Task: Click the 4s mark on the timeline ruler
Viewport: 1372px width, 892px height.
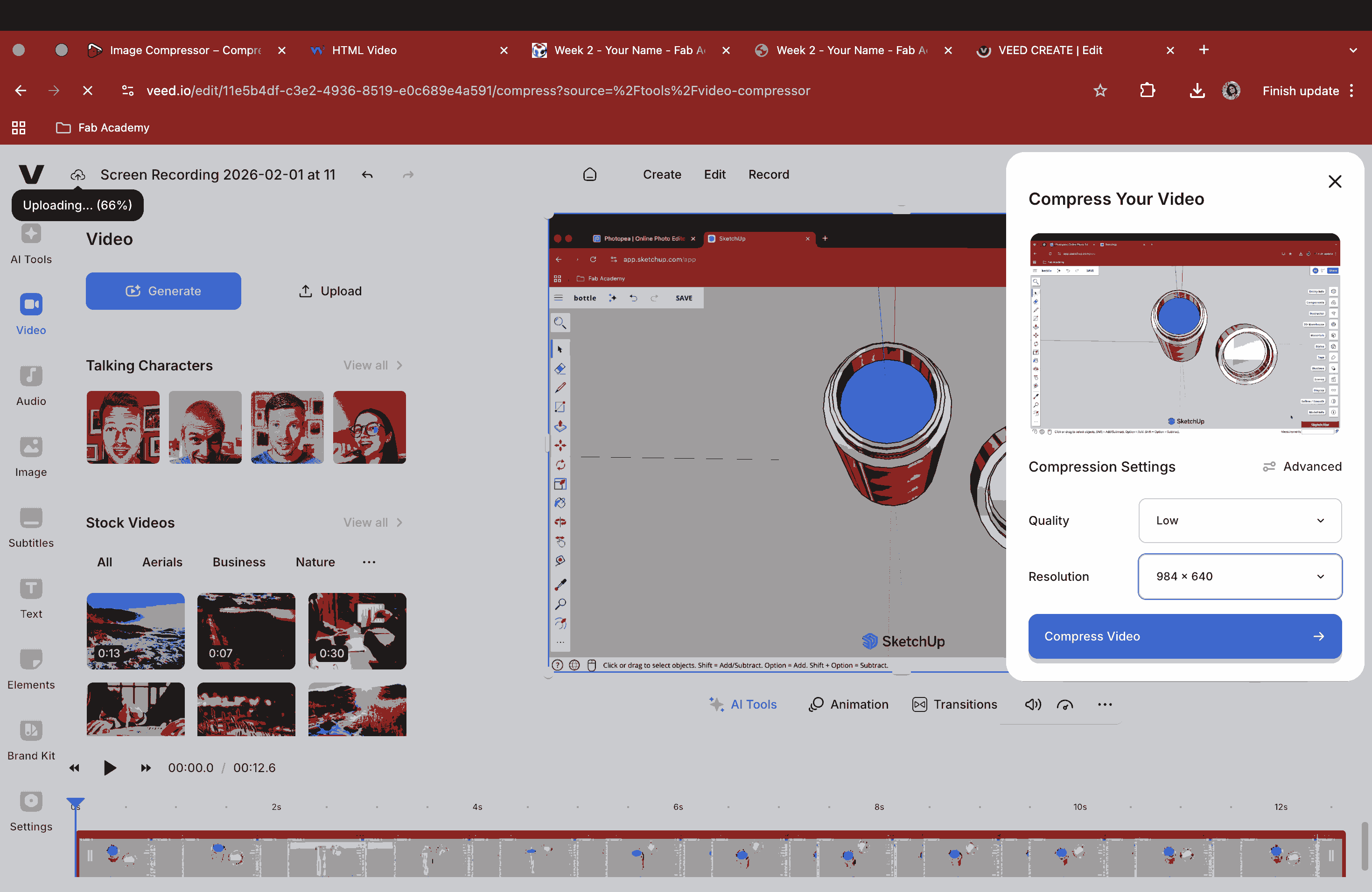Action: [477, 807]
